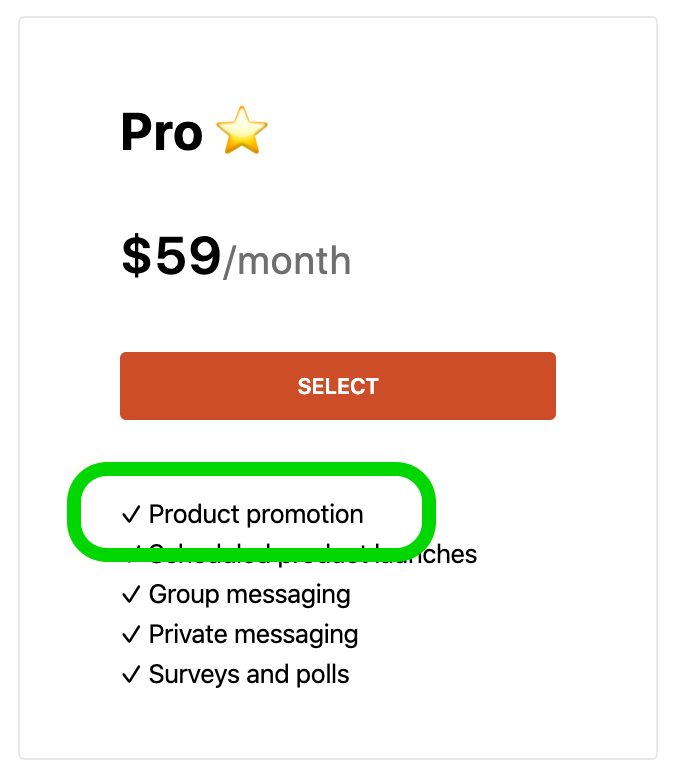Click the Surveys and polls feature text
The height and width of the screenshot is (782, 680).
click(x=249, y=675)
